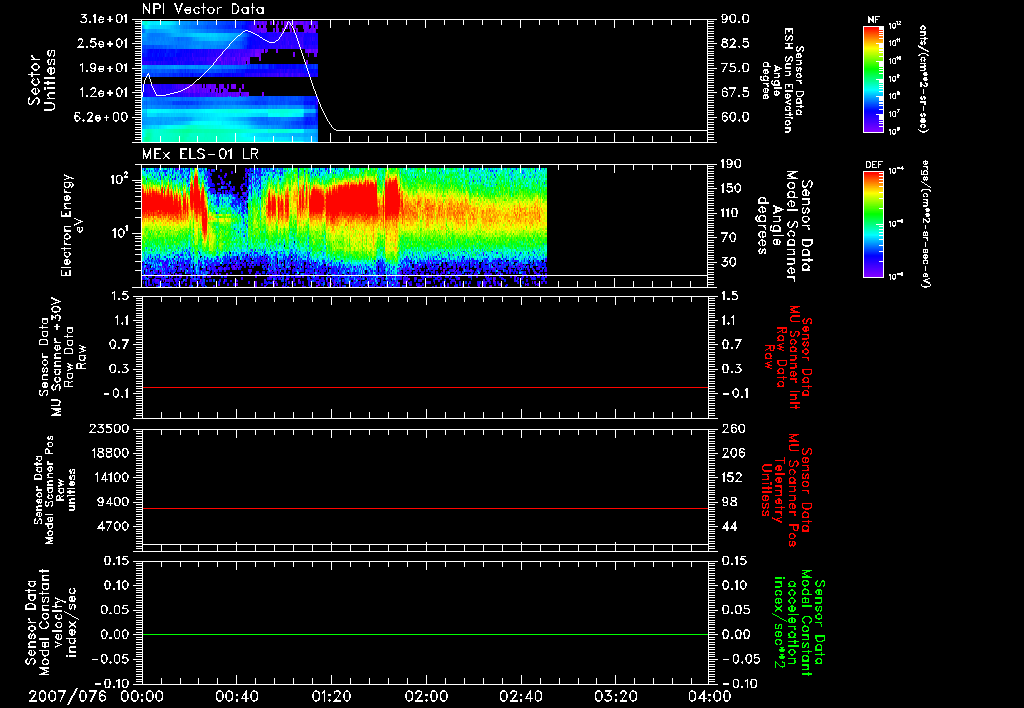Image resolution: width=1024 pixels, height=708 pixels.
Task: Click the 67.5 degree tick value
Action: click(x=735, y=93)
